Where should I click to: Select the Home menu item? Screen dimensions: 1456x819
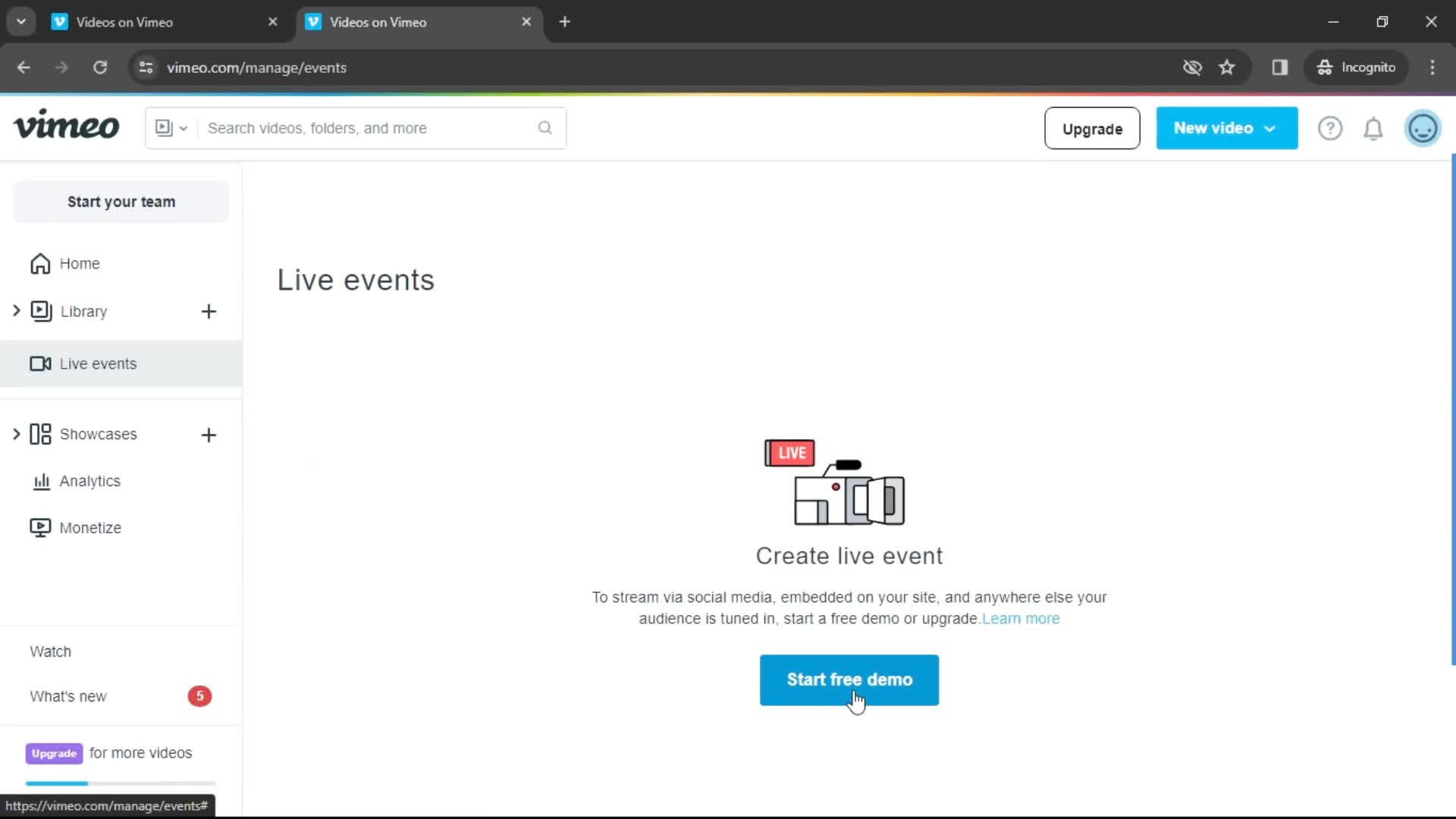tap(79, 263)
